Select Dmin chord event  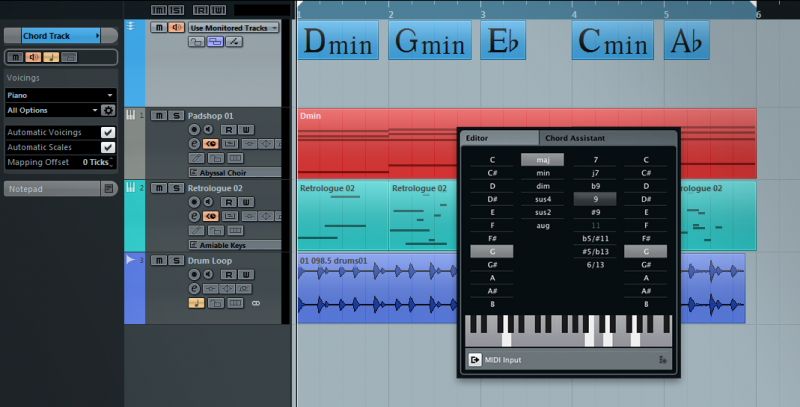(x=338, y=40)
